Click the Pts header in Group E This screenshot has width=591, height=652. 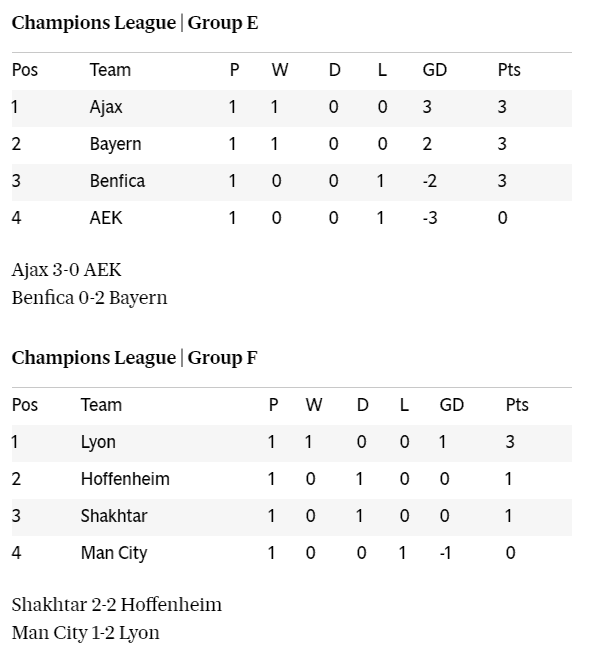(509, 70)
